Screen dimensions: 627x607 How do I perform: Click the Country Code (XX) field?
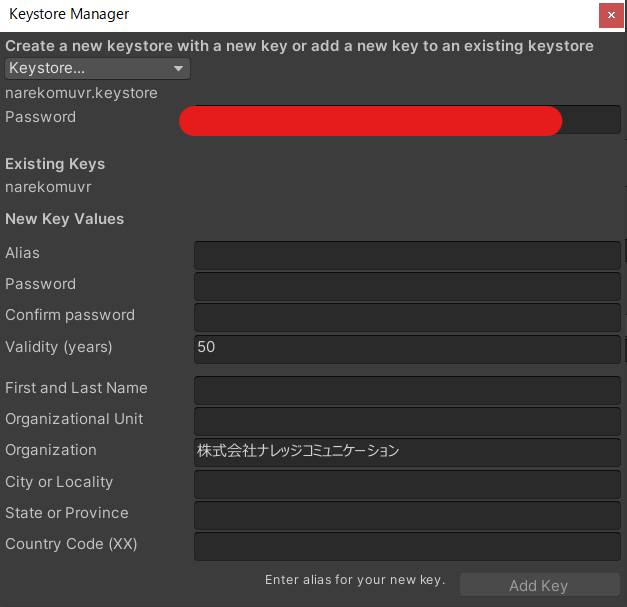coord(407,546)
